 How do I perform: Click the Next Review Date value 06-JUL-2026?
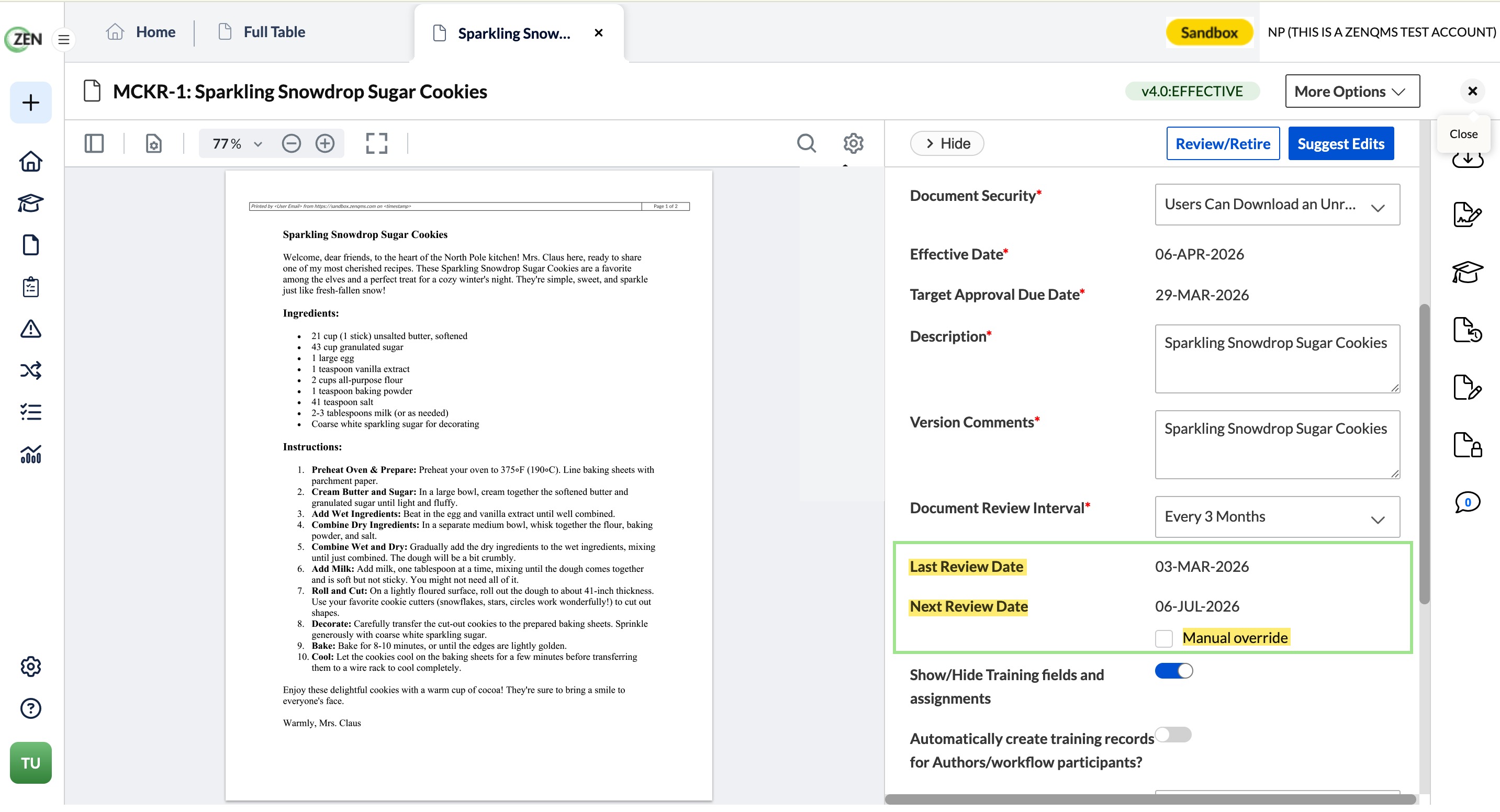[x=1197, y=606]
